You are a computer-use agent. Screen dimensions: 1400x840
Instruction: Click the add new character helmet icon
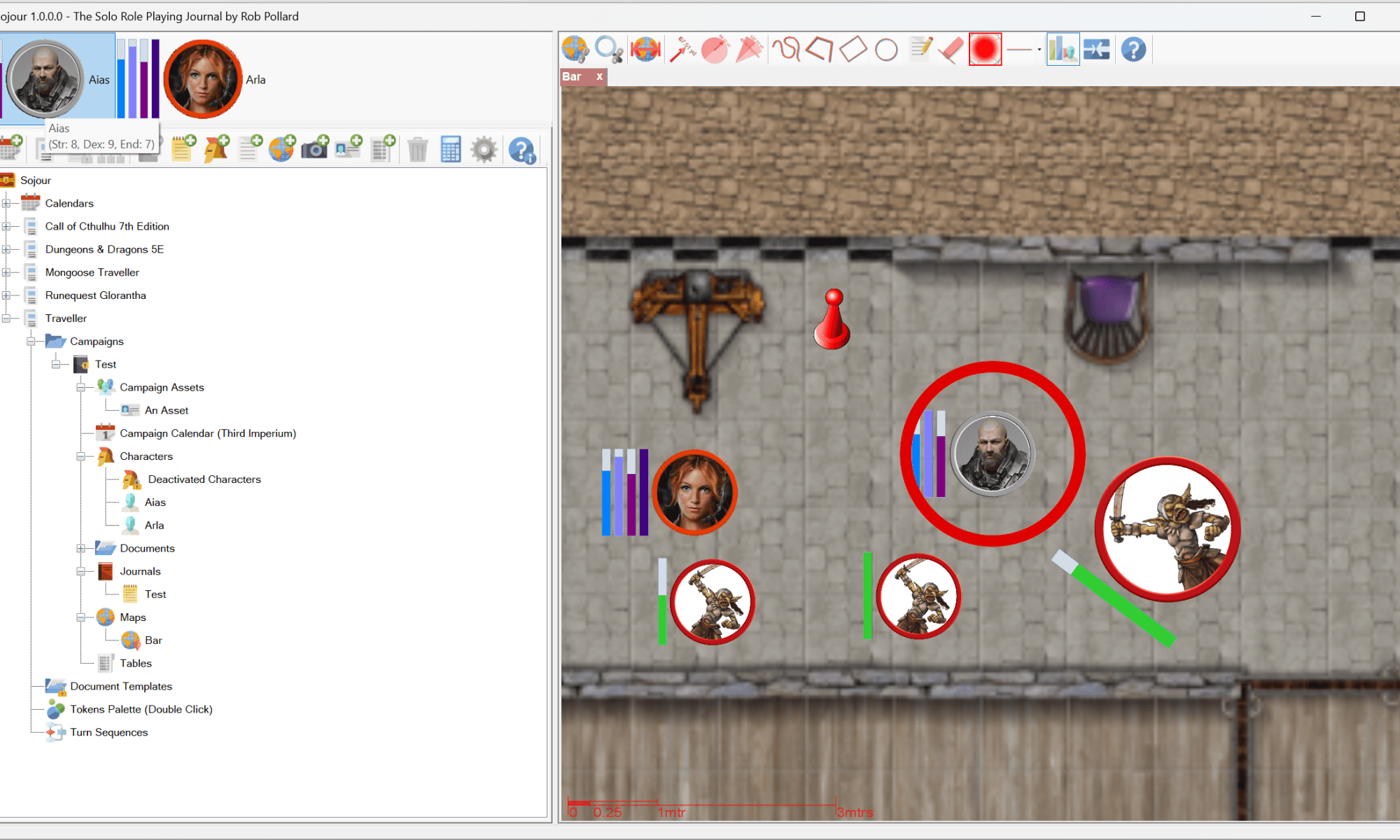(216, 149)
